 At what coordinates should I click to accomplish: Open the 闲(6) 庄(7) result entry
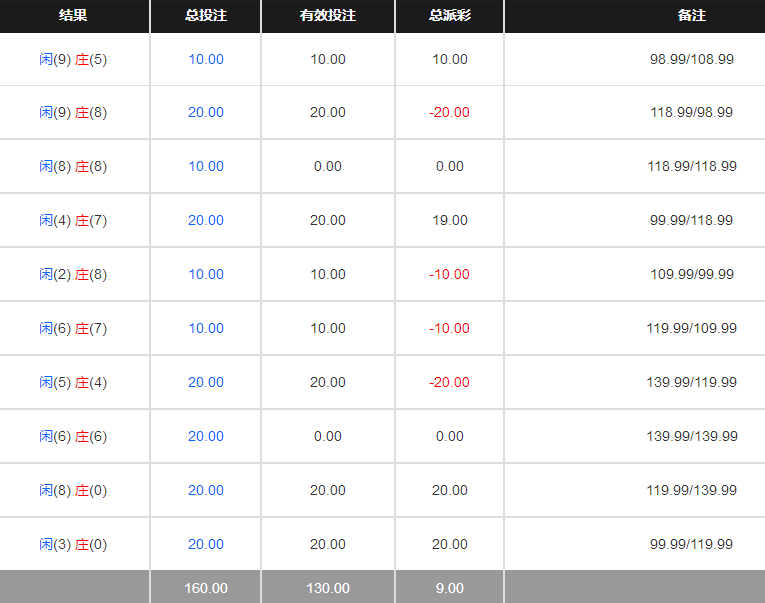coord(73,328)
